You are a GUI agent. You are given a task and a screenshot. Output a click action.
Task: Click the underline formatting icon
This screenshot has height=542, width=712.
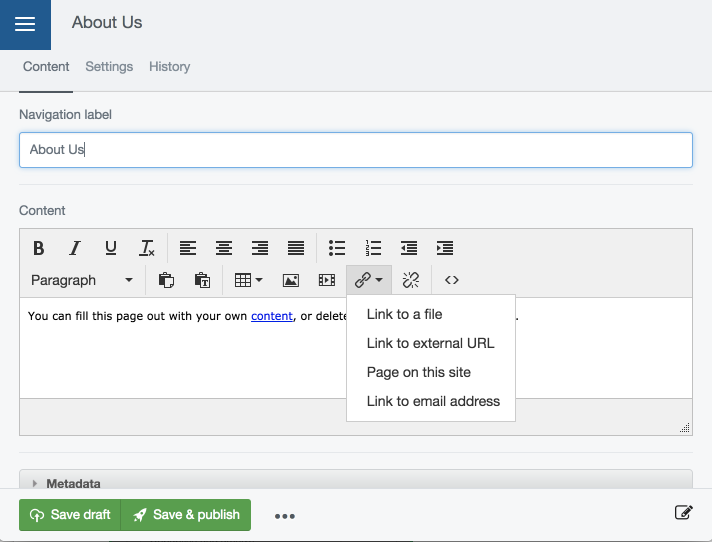click(x=111, y=248)
